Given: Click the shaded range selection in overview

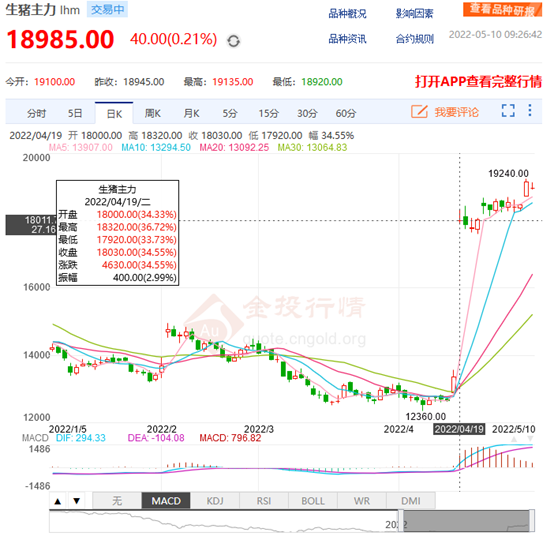Looking at the screenshot, I should coord(466,521).
